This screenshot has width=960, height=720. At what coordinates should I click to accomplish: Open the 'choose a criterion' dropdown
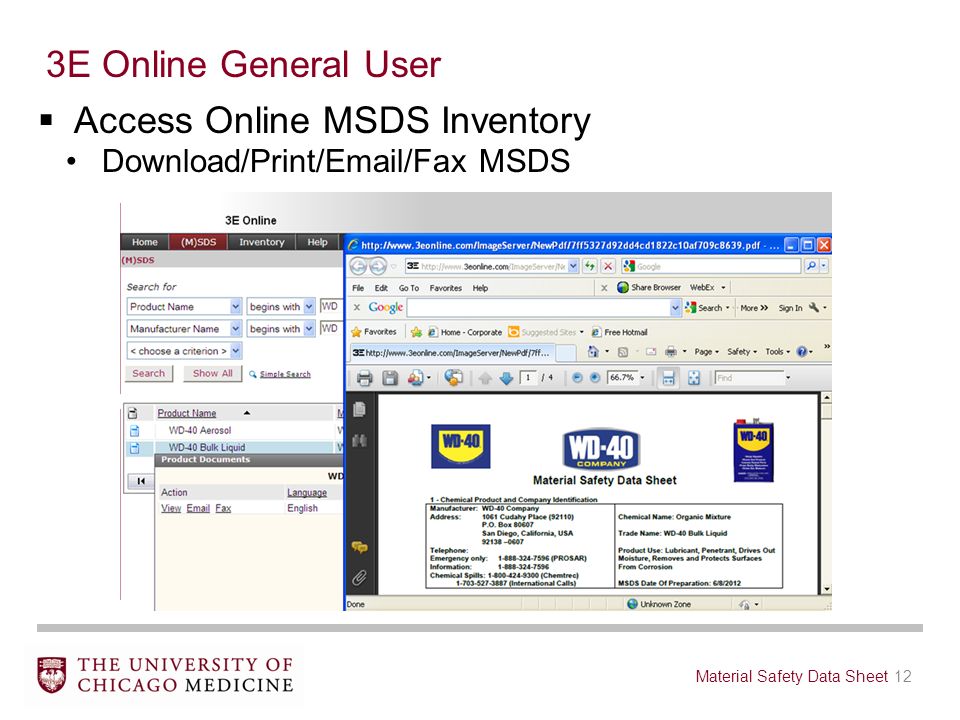(x=236, y=351)
